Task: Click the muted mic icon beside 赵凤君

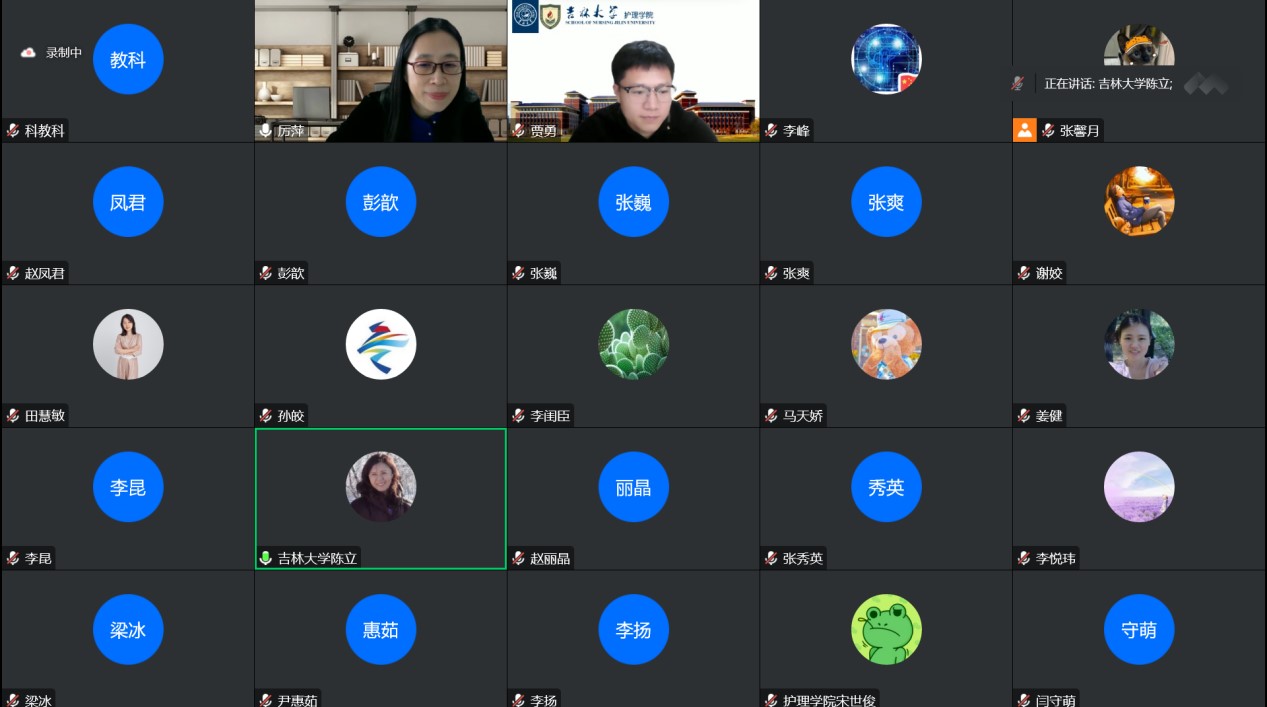Action: tap(13, 273)
